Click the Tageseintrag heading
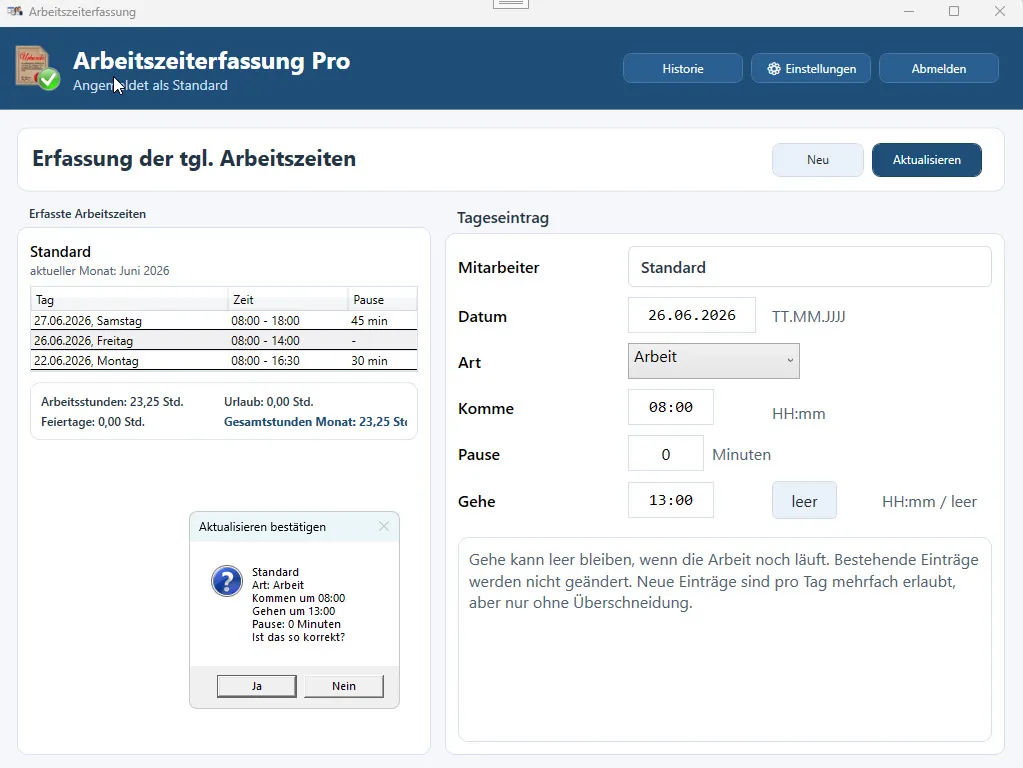Image resolution: width=1023 pixels, height=768 pixels. click(x=502, y=217)
